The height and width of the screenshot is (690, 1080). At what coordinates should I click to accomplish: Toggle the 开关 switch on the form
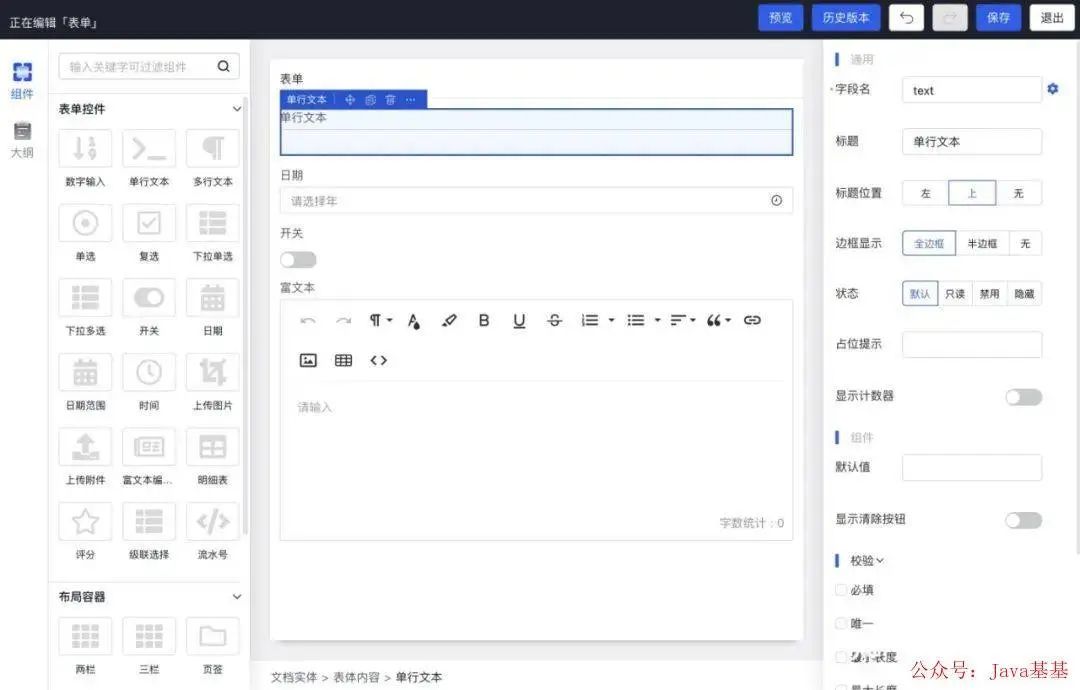point(298,260)
